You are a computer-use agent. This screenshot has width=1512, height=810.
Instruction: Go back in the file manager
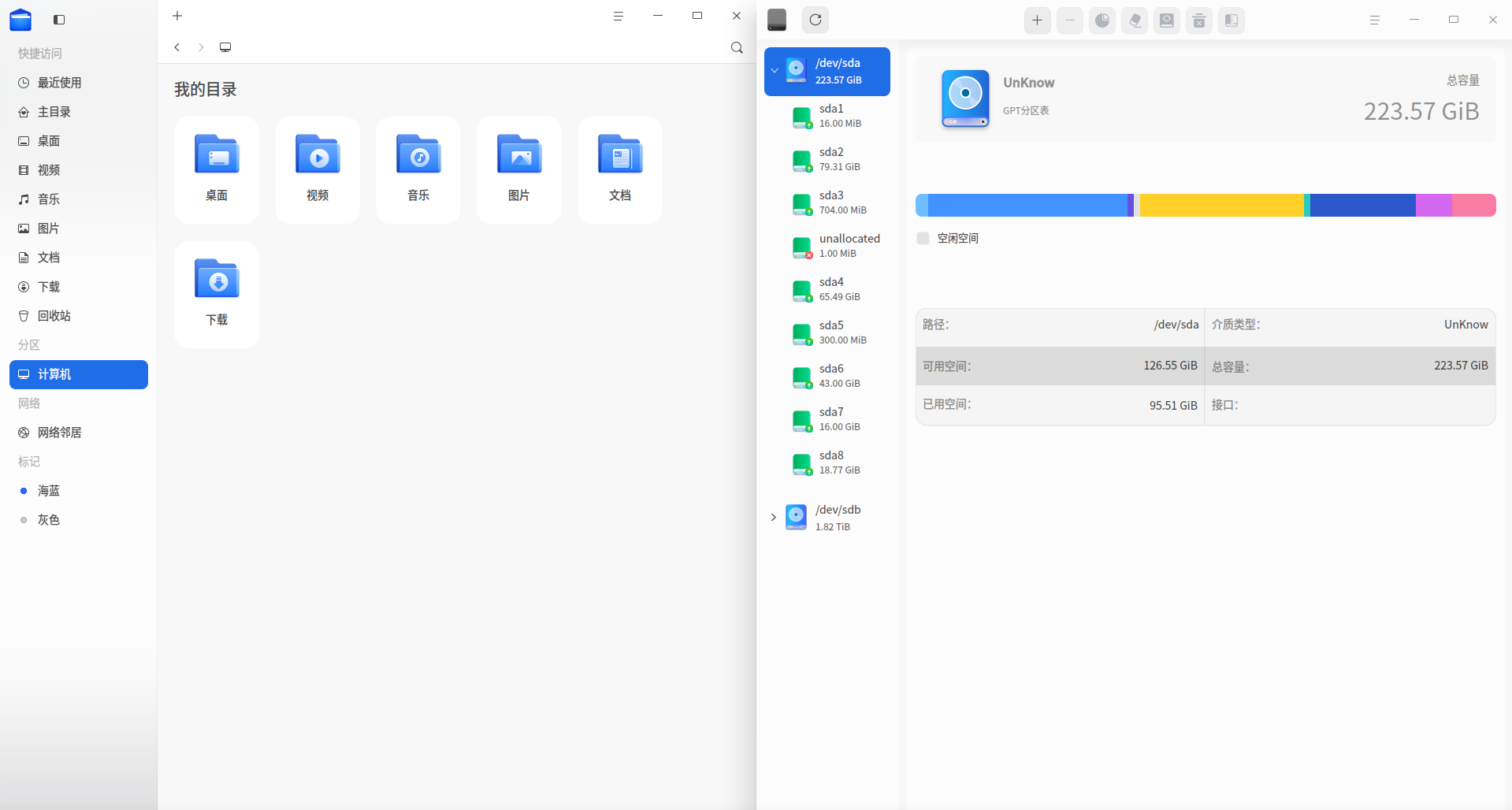coord(177,47)
